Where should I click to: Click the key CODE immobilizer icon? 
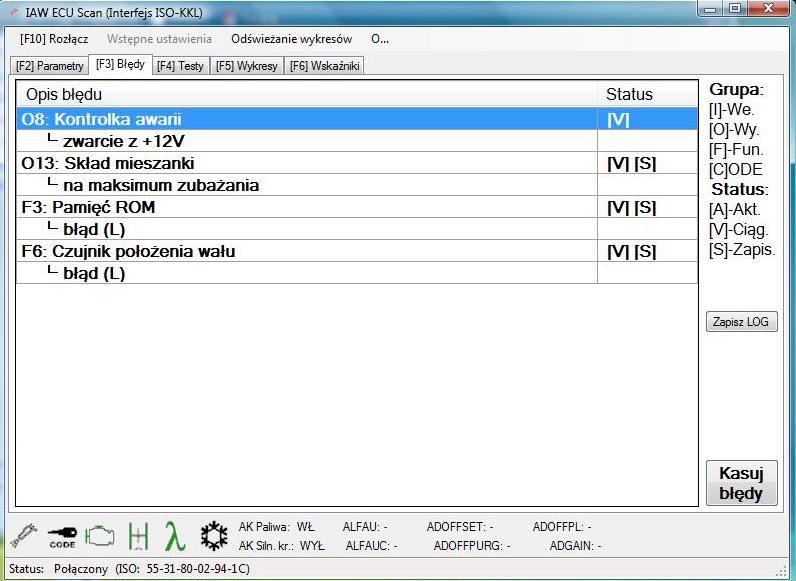click(61, 536)
